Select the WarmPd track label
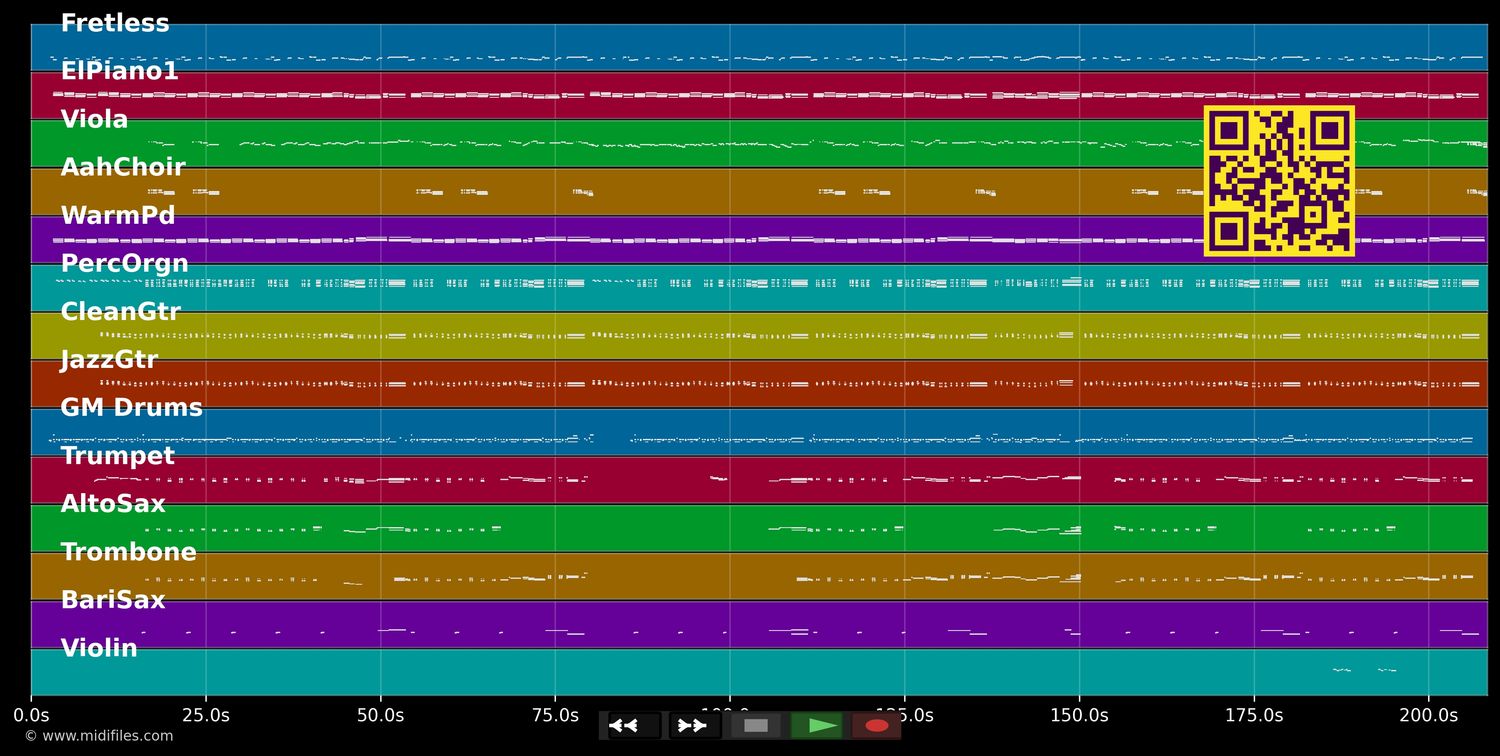 tap(118, 216)
